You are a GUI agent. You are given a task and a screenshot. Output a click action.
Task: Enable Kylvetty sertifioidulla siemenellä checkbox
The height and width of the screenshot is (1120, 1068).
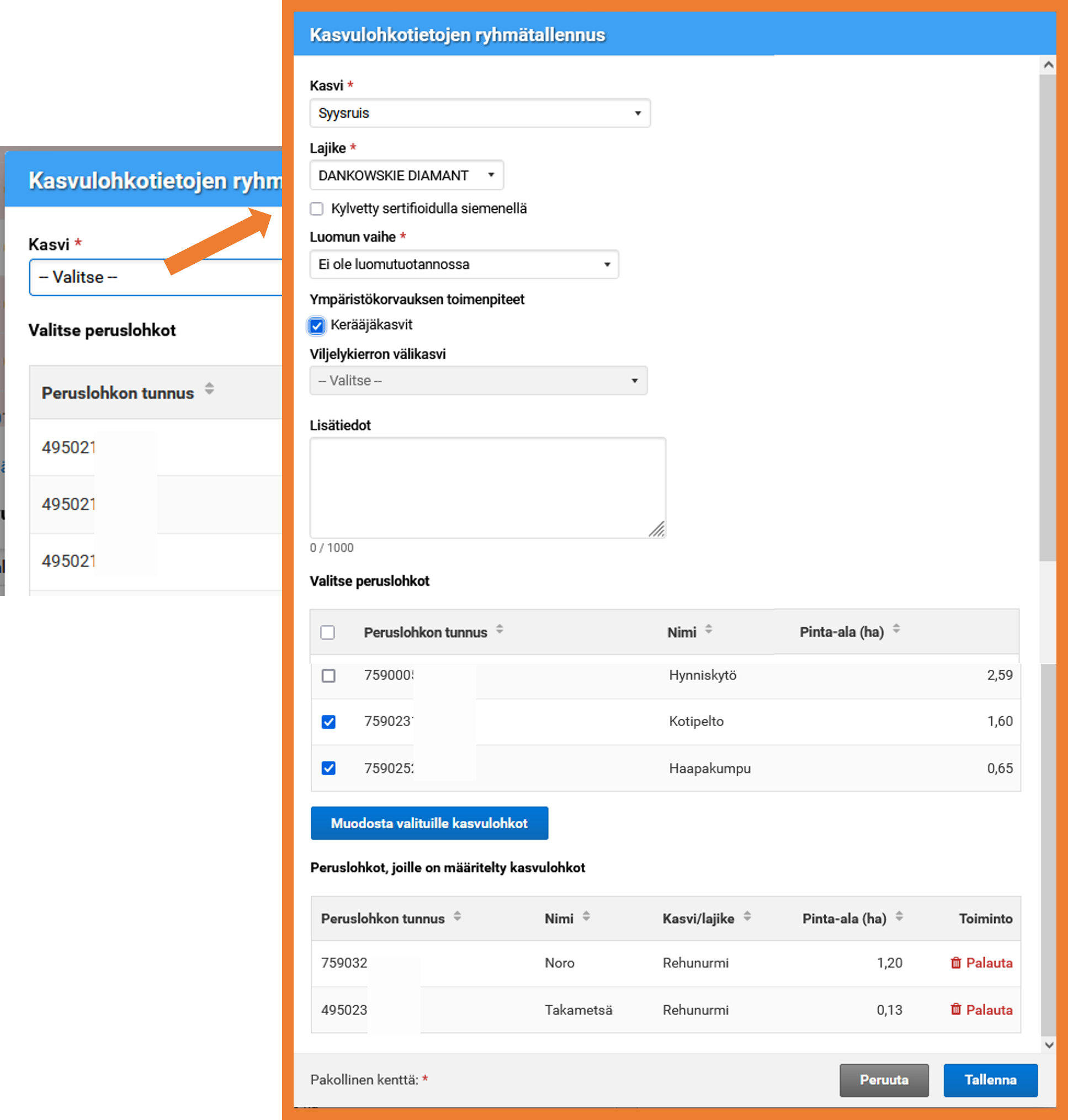316,209
